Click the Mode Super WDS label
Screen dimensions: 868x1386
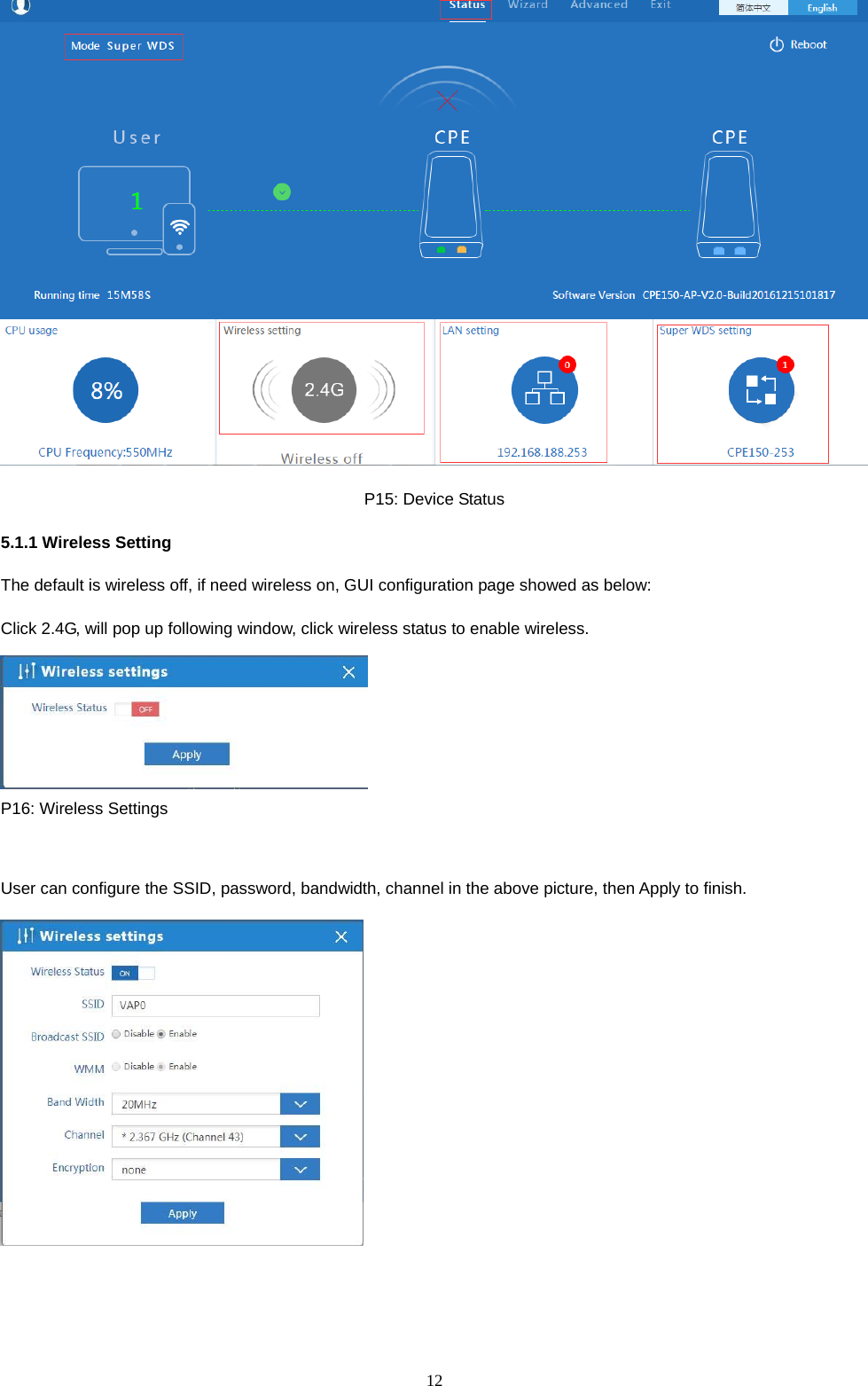point(123,46)
